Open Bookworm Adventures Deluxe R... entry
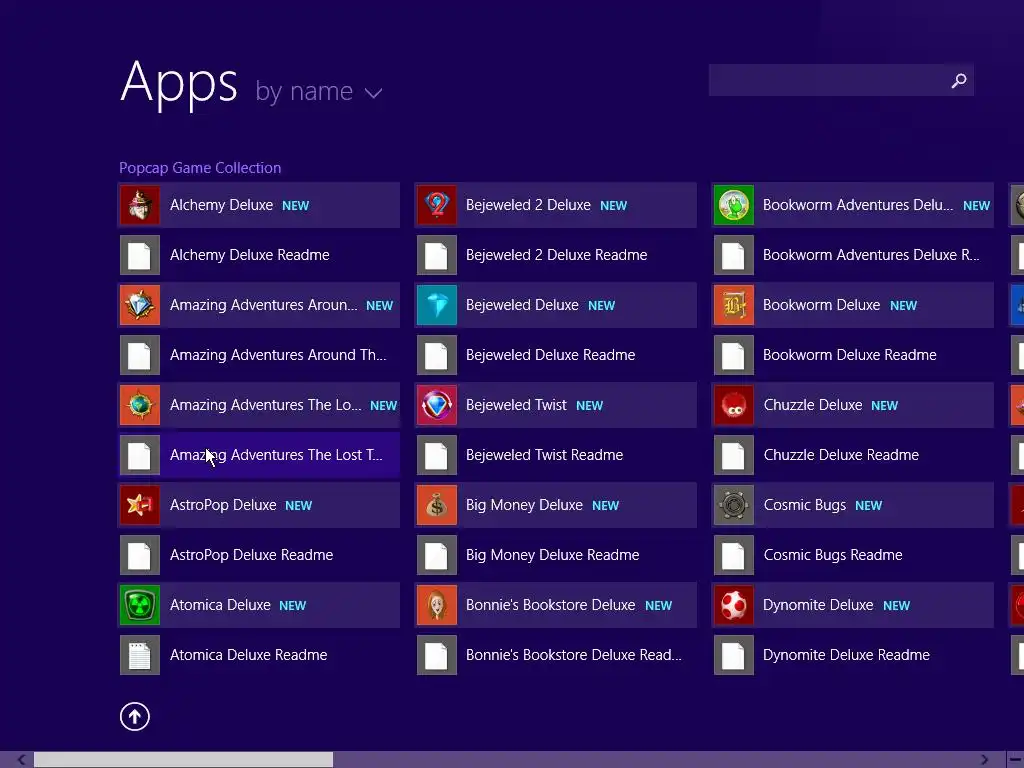Screen dimensions: 1024x768 tap(853, 255)
